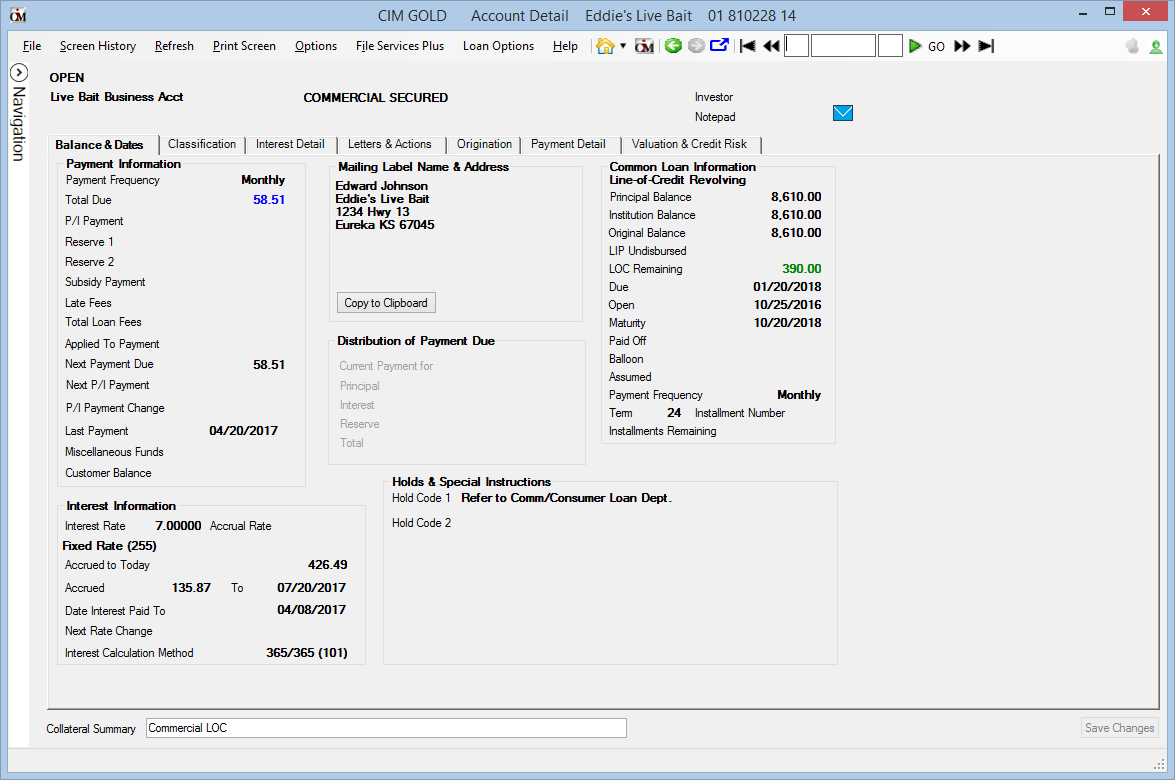Click the Principal Balance value 8,610.00
The height and width of the screenshot is (780, 1175).
click(x=796, y=197)
